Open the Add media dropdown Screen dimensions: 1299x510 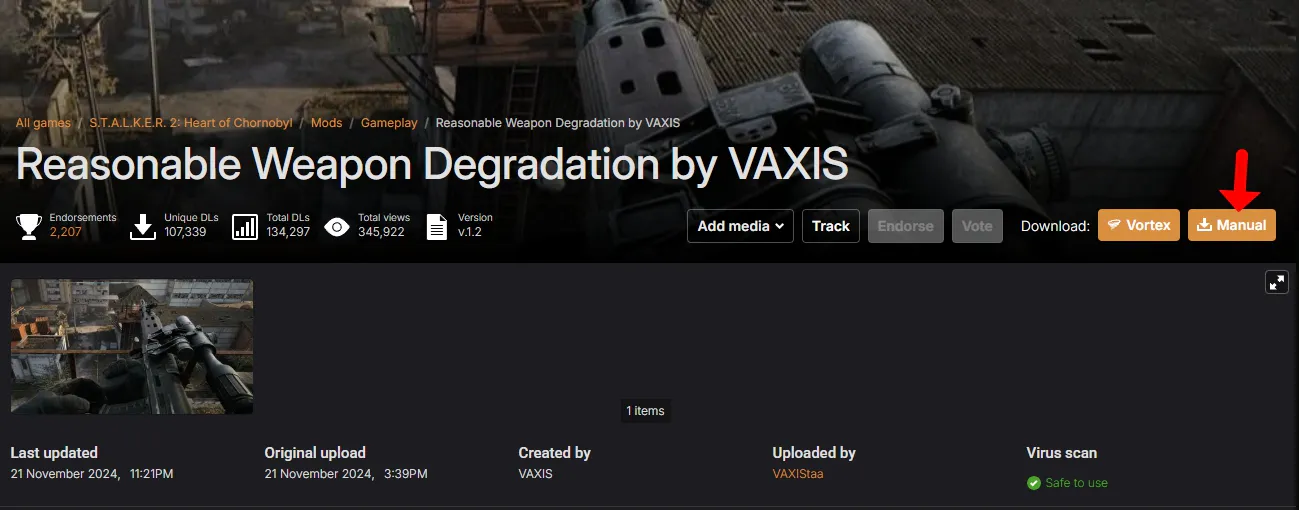click(x=740, y=226)
